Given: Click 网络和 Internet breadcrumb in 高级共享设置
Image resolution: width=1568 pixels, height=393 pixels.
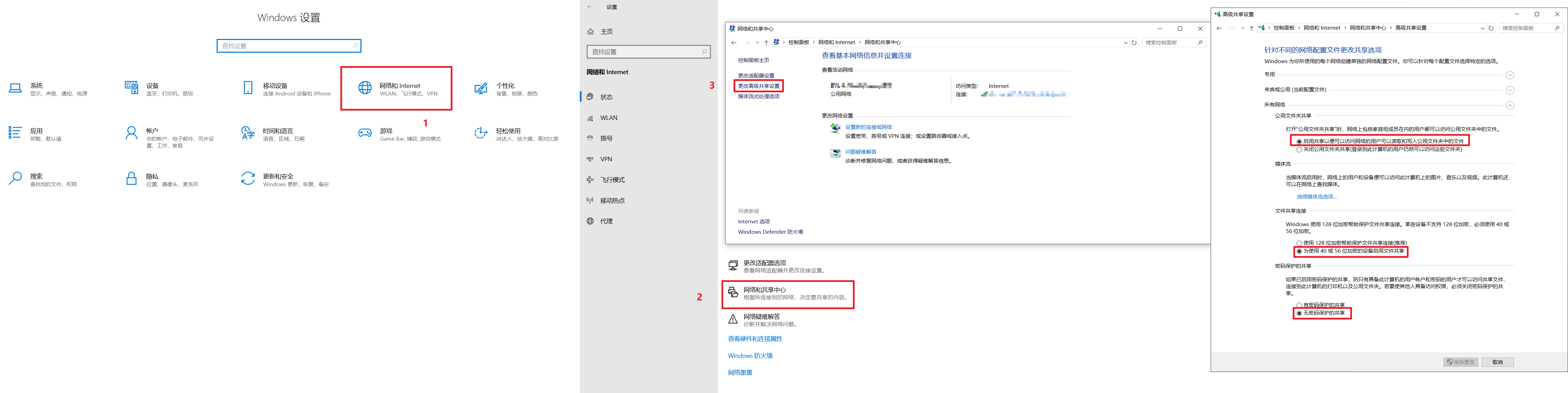Looking at the screenshot, I should click(1321, 28).
